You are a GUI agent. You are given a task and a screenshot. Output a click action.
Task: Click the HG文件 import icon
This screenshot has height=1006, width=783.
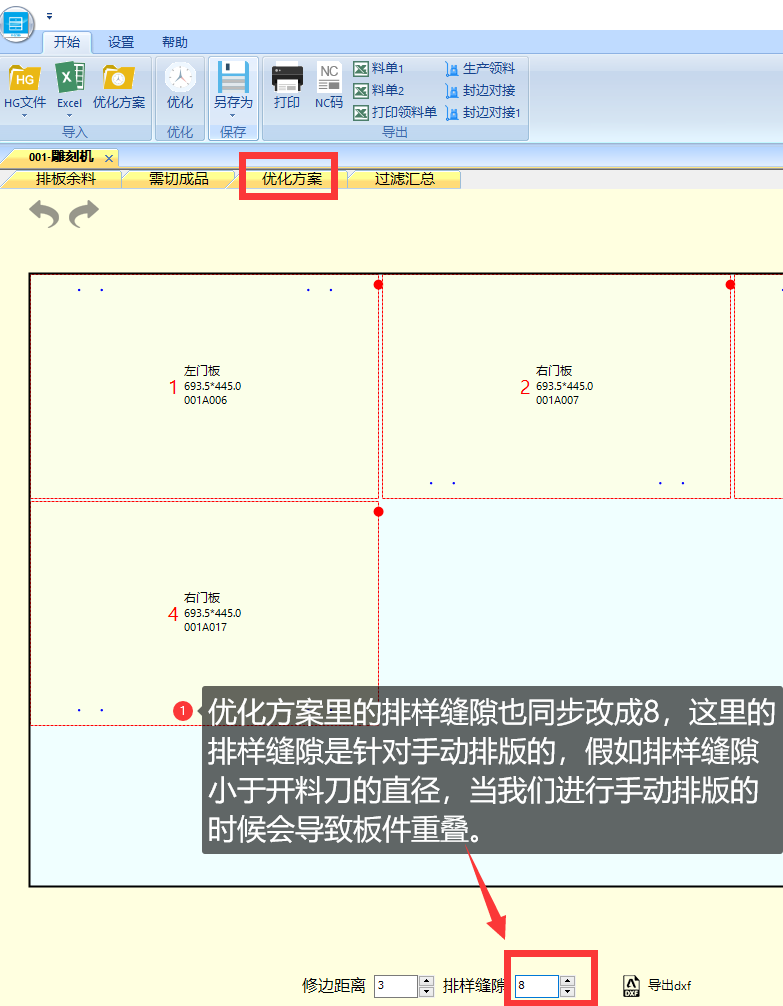[24, 78]
